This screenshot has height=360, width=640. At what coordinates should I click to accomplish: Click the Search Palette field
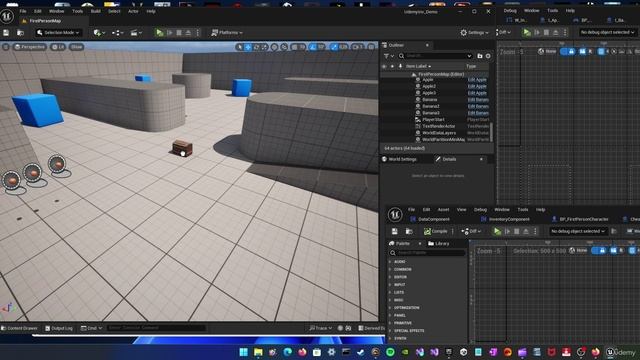[428, 253]
